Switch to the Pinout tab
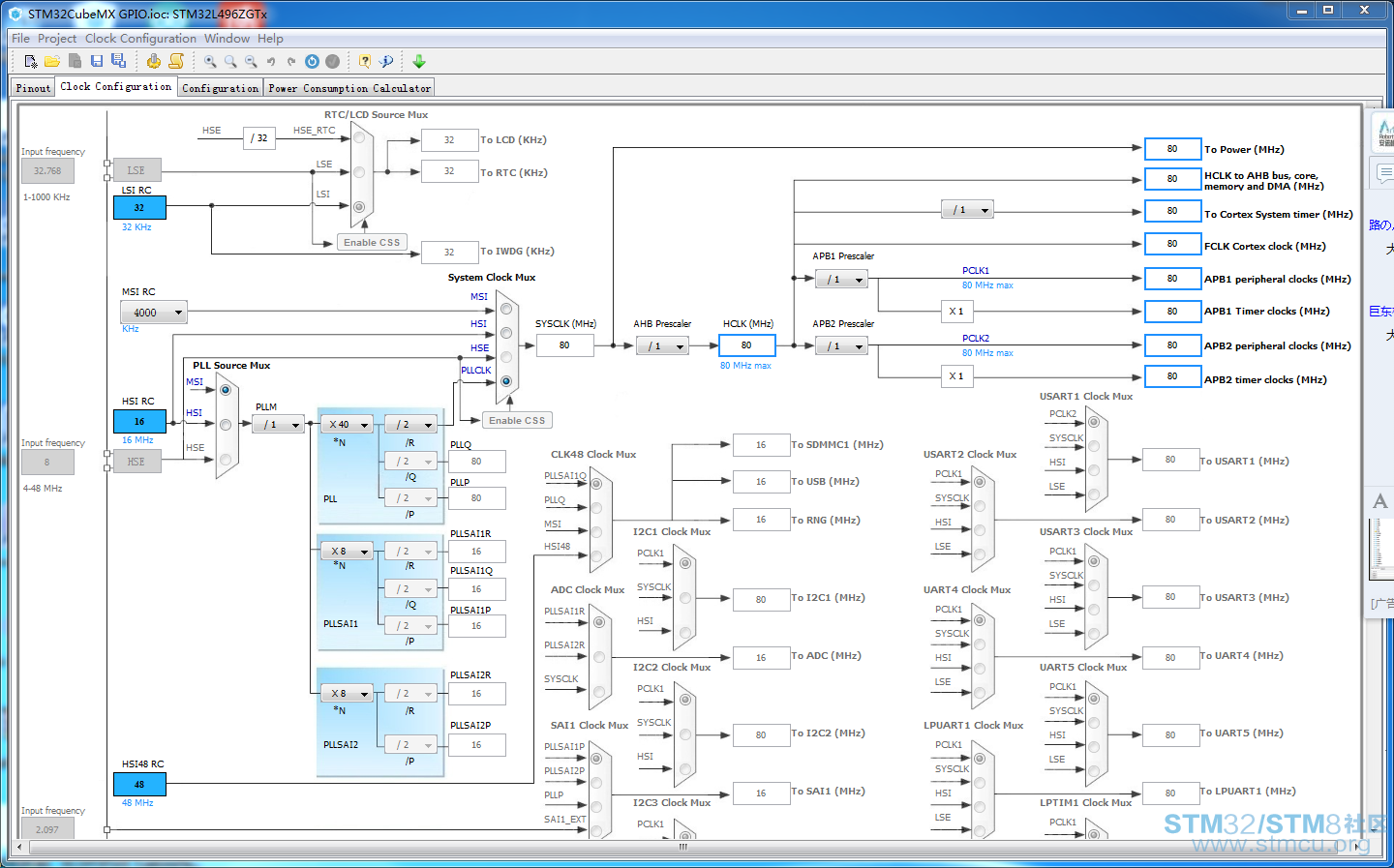1394x868 pixels. (33, 88)
